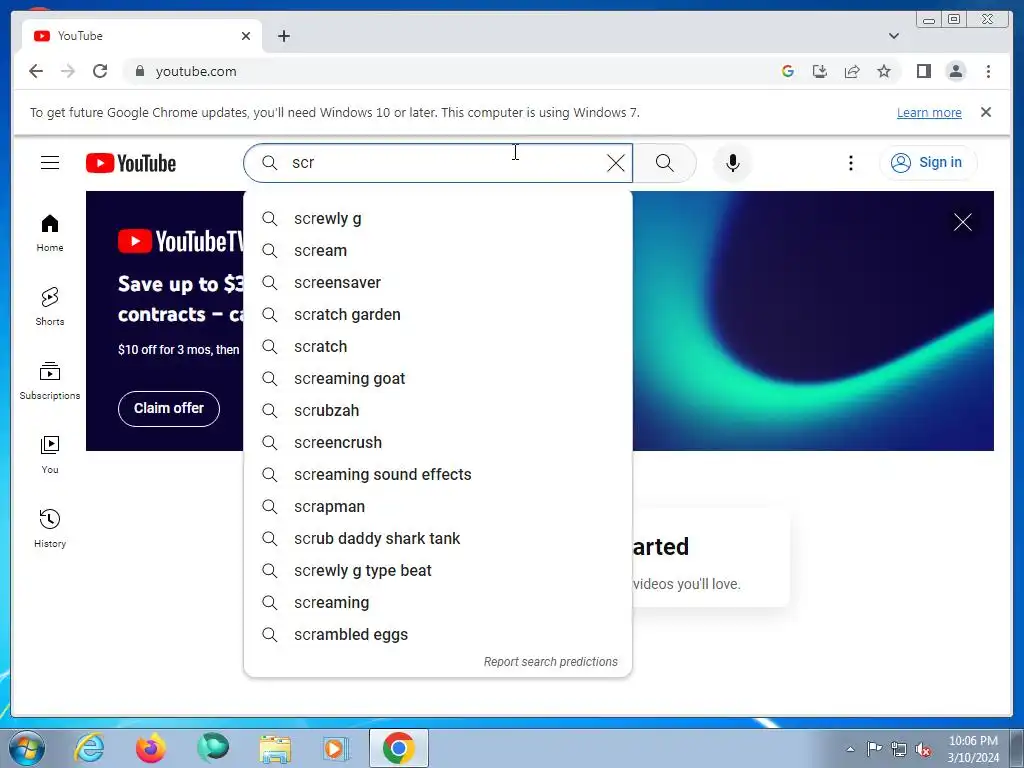Run search with magnifier button
Viewport: 1024px width, 768px height.
(x=664, y=163)
